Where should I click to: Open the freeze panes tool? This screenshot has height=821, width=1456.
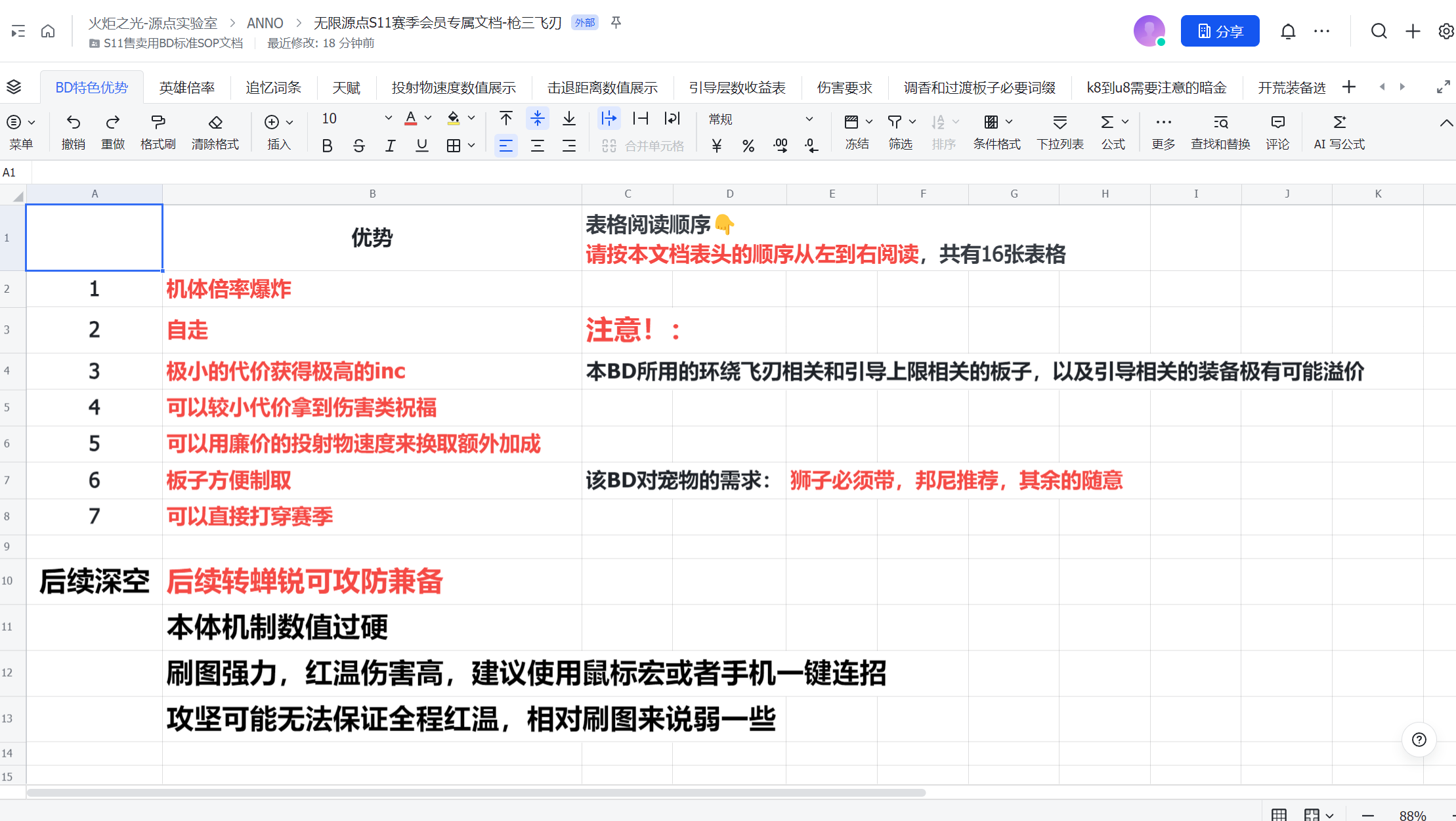click(852, 122)
